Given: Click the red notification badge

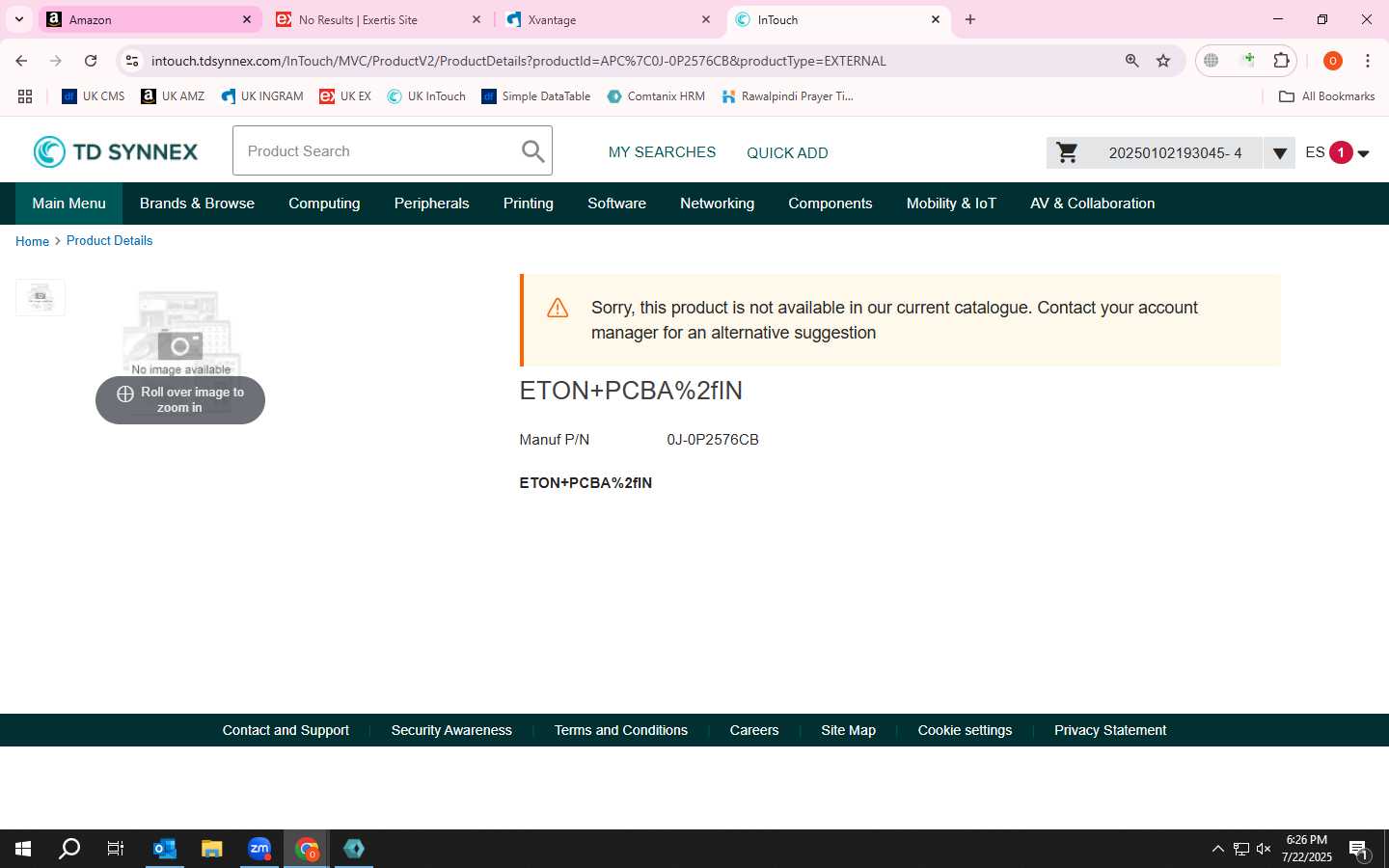Looking at the screenshot, I should [1341, 152].
